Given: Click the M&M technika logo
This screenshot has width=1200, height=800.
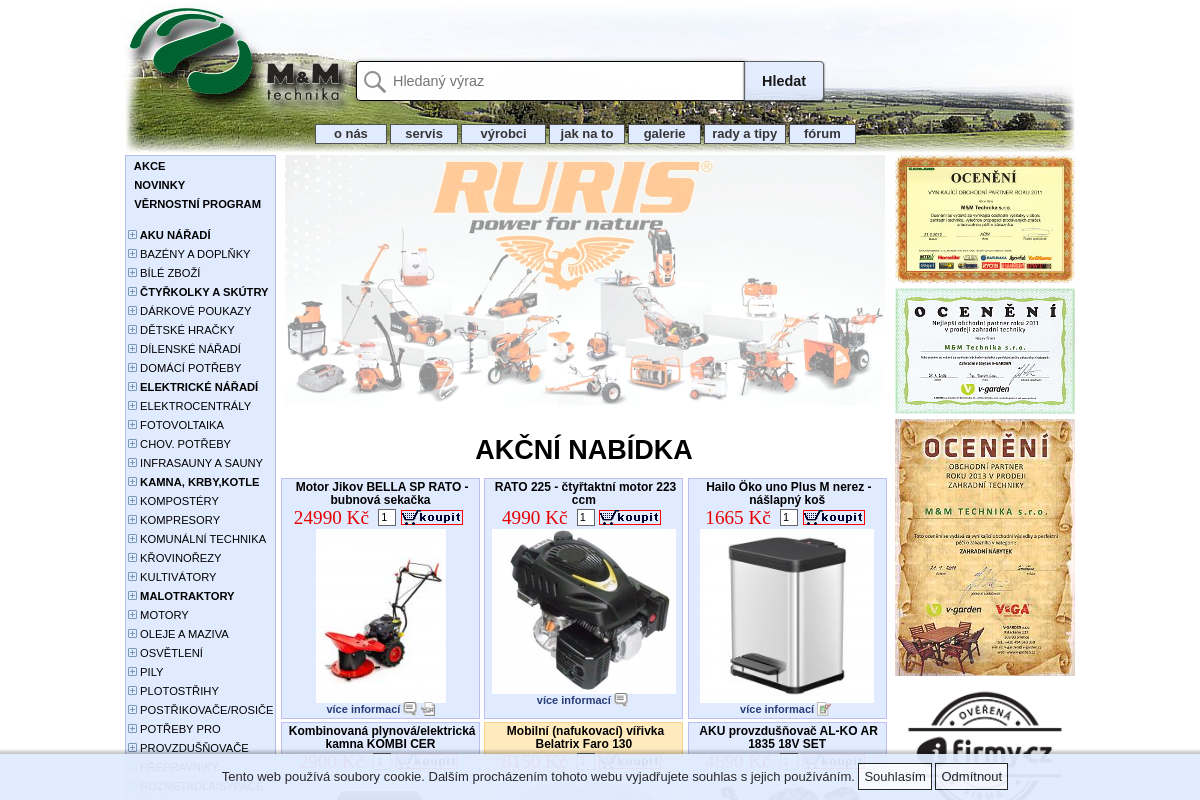Looking at the screenshot, I should tap(236, 55).
